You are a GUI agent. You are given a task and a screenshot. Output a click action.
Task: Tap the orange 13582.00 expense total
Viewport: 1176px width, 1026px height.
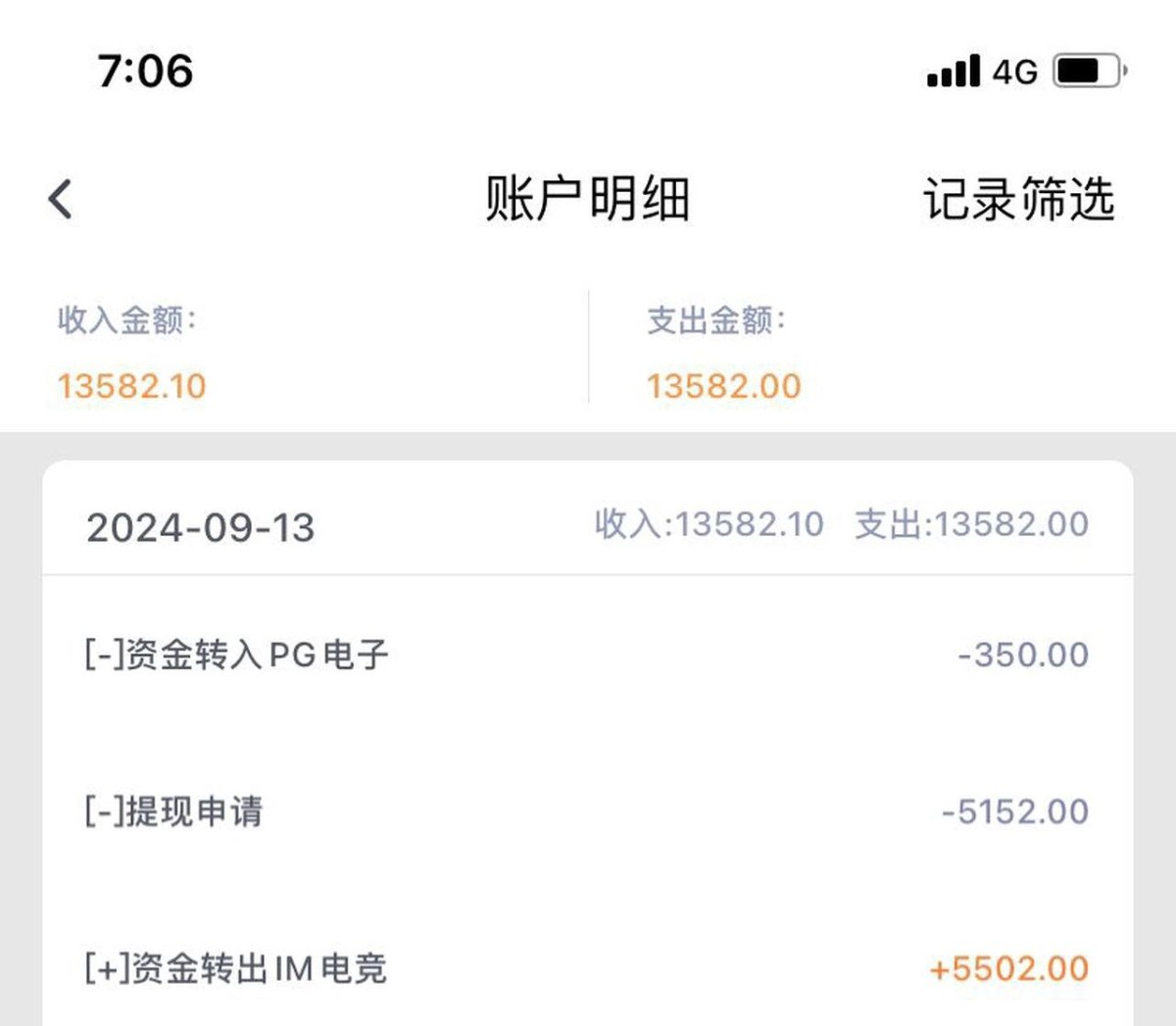(723, 386)
